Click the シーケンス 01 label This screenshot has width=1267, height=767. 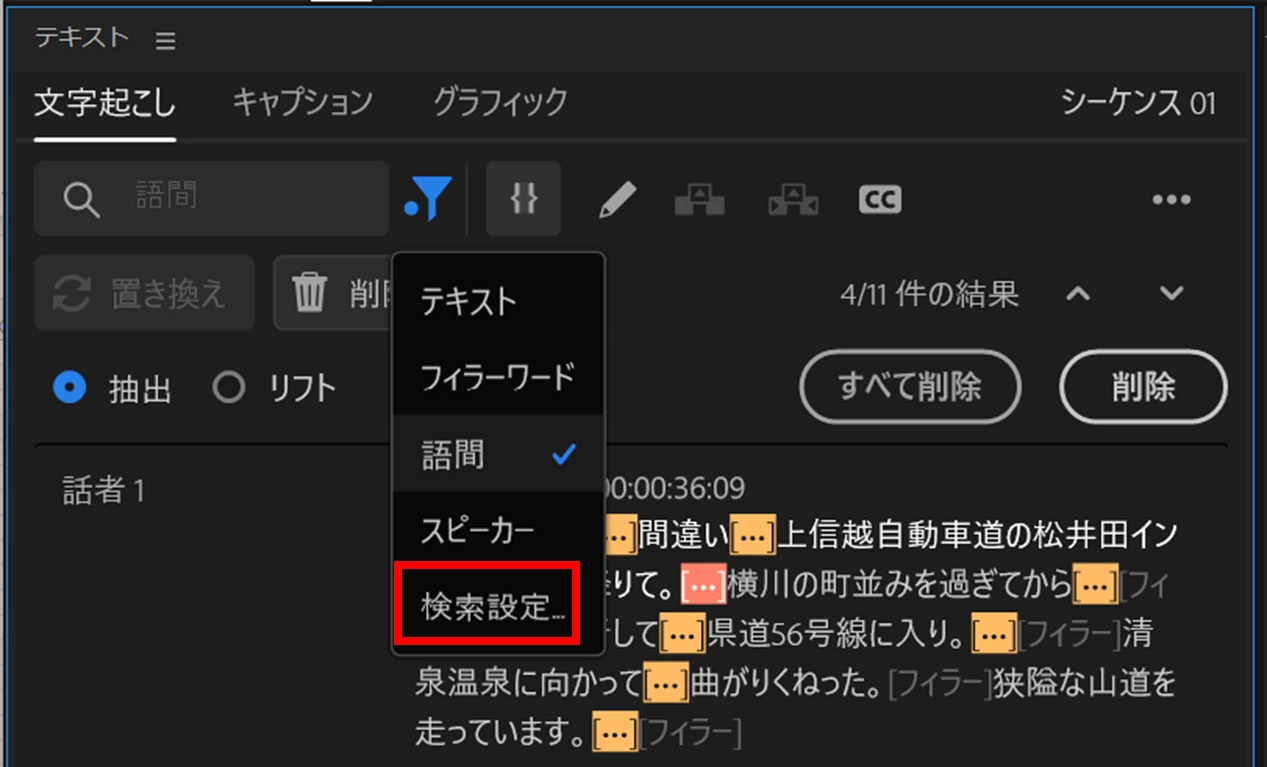point(1138,102)
